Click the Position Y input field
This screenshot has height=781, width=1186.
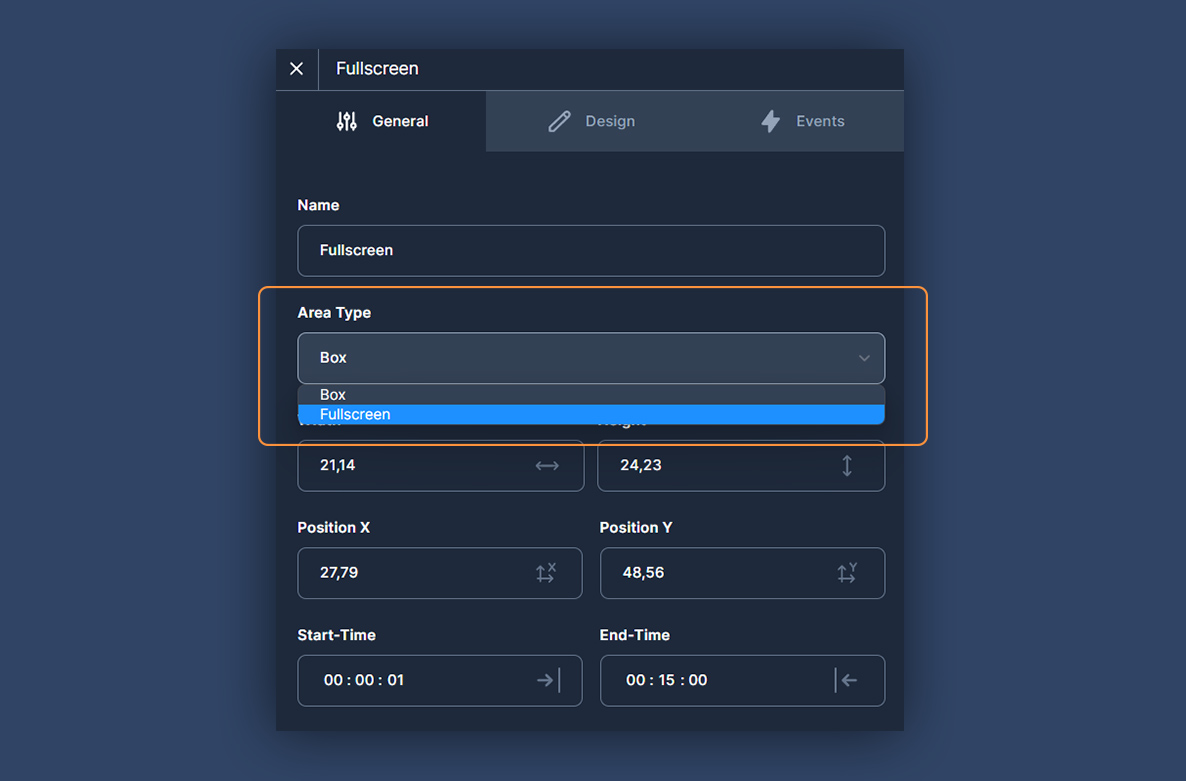click(742, 573)
